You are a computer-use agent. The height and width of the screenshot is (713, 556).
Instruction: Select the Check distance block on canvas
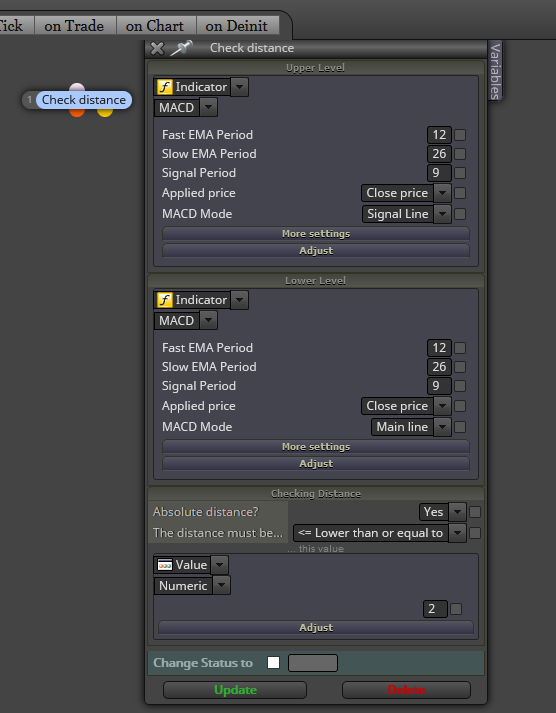[x=84, y=100]
